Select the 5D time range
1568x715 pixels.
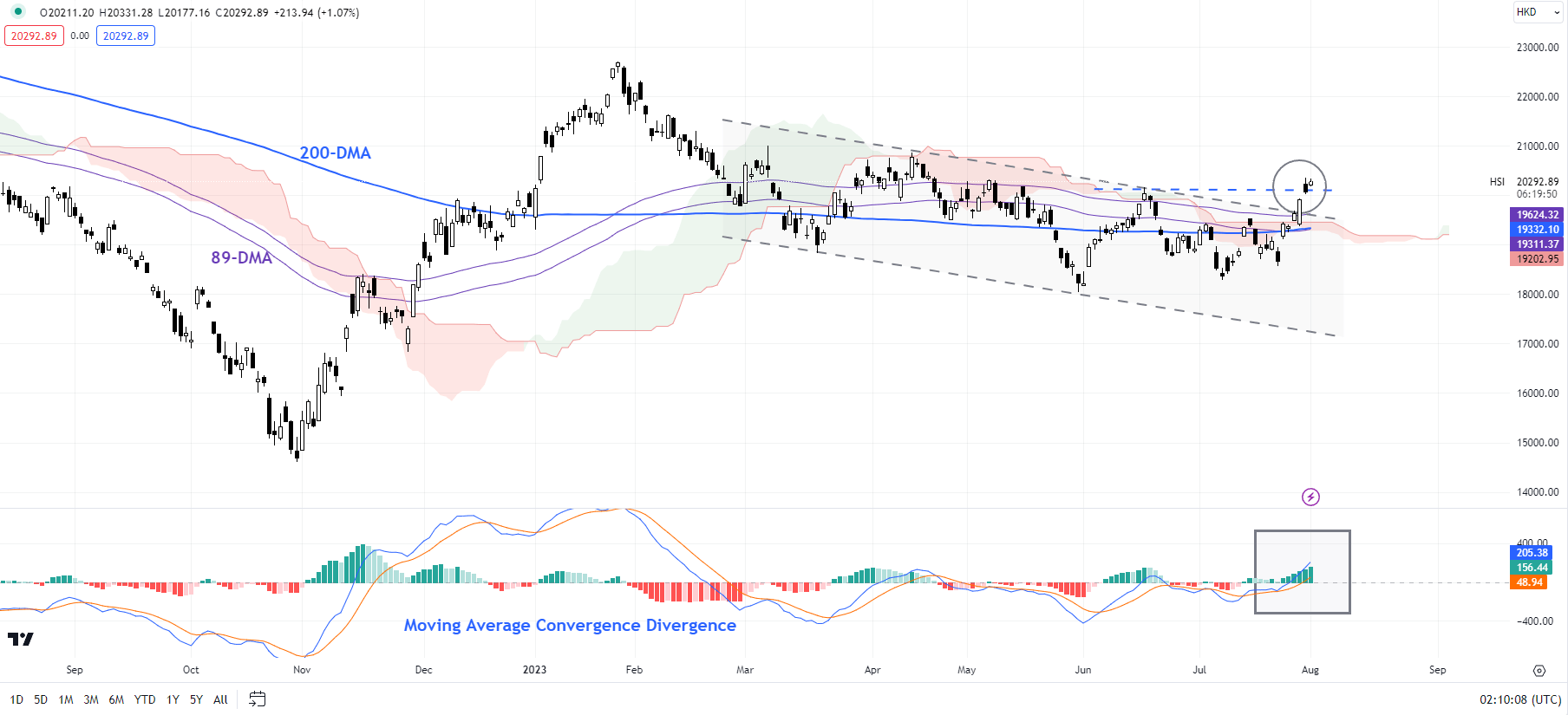[41, 699]
